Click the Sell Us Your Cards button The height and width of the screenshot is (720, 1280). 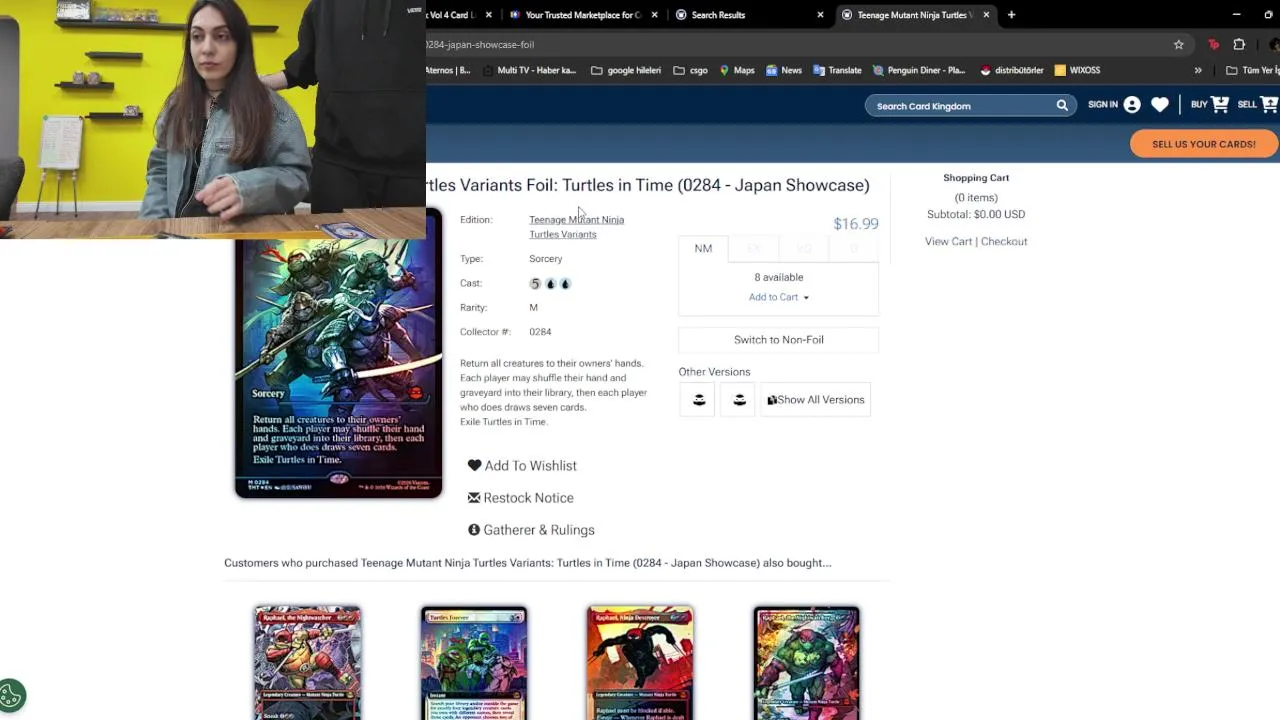click(x=1203, y=144)
